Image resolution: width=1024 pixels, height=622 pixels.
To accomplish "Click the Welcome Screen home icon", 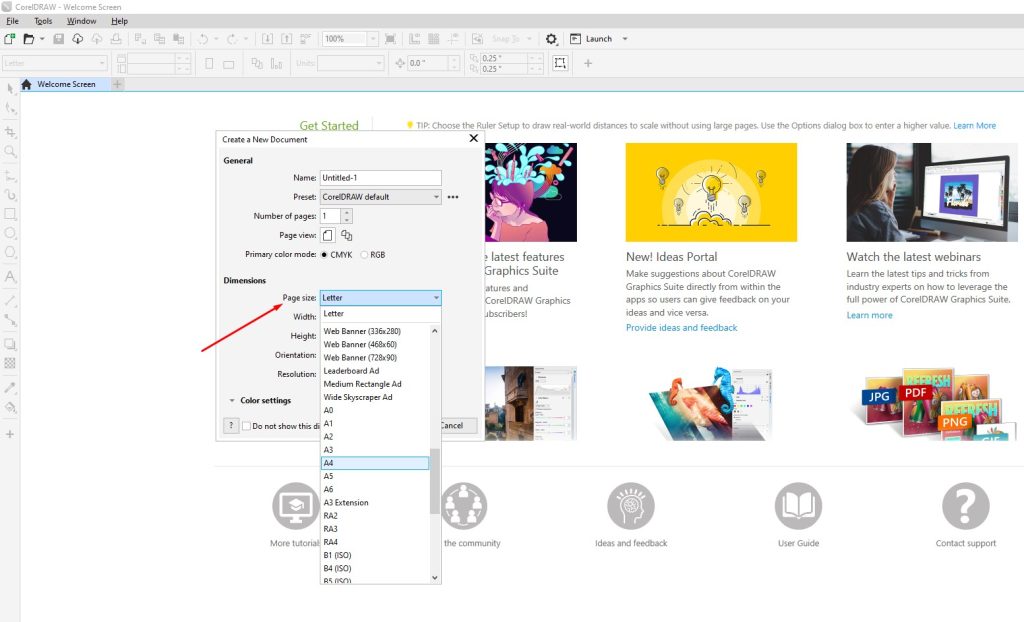I will 26,84.
